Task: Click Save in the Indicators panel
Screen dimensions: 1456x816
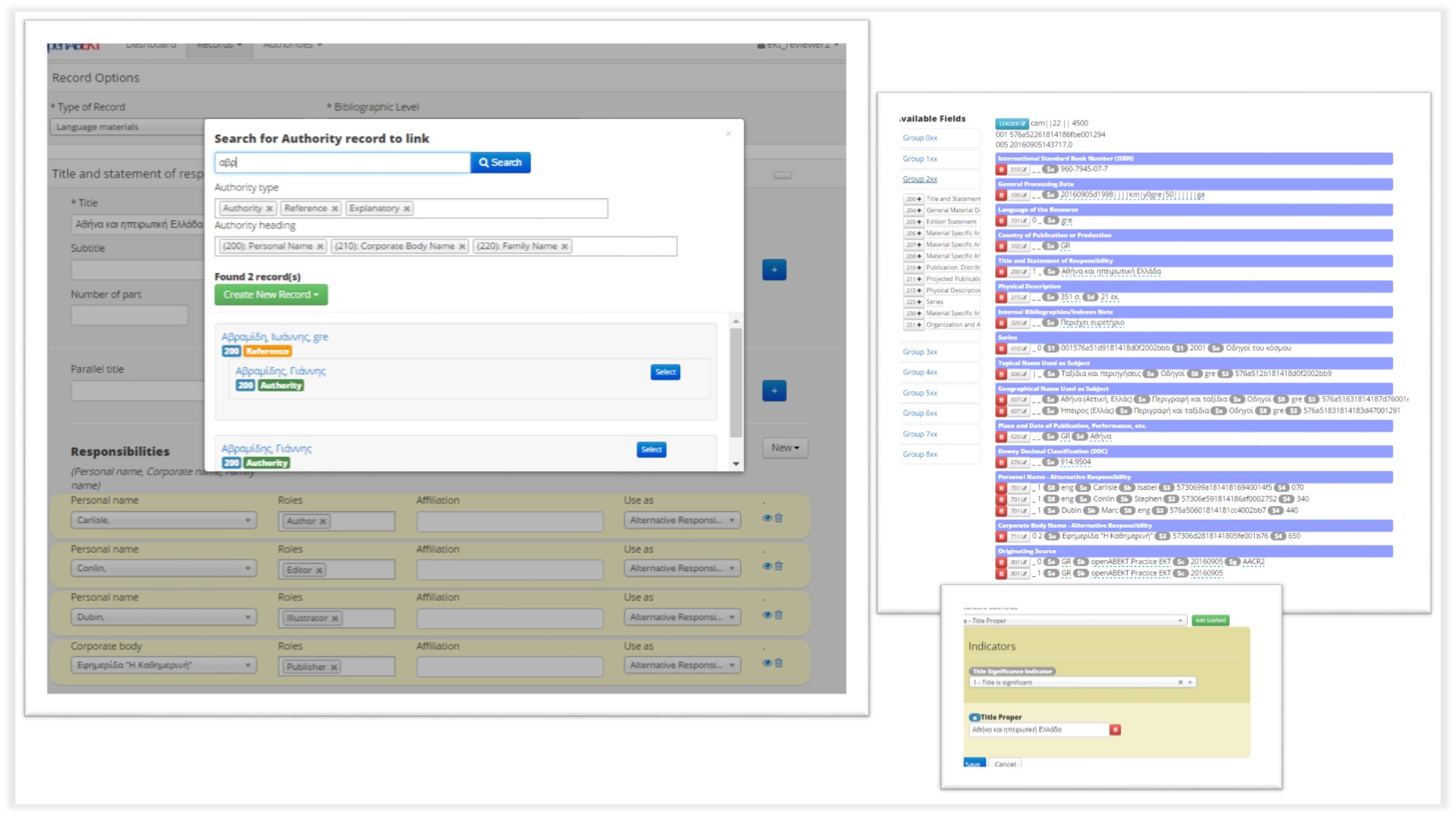Action: (x=974, y=763)
